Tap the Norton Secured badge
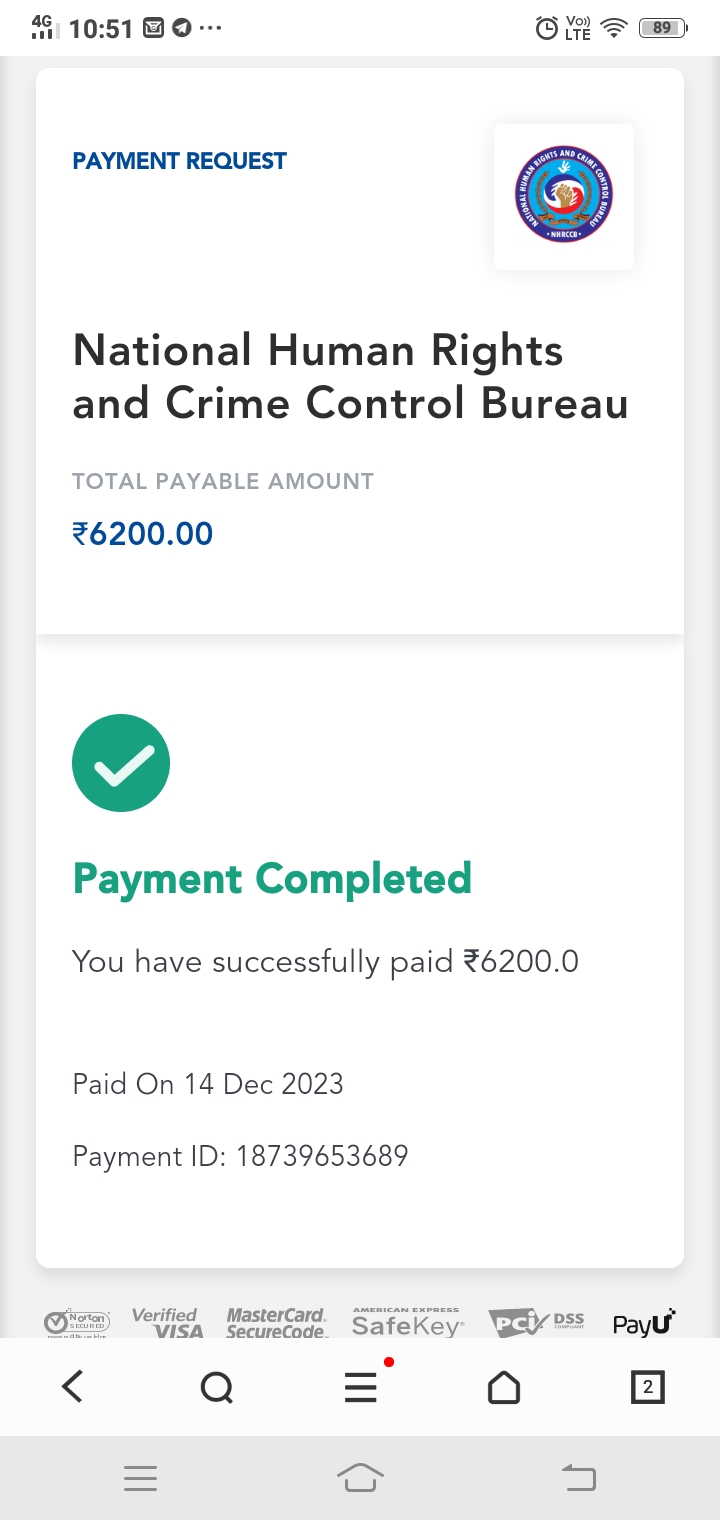 (77, 1323)
